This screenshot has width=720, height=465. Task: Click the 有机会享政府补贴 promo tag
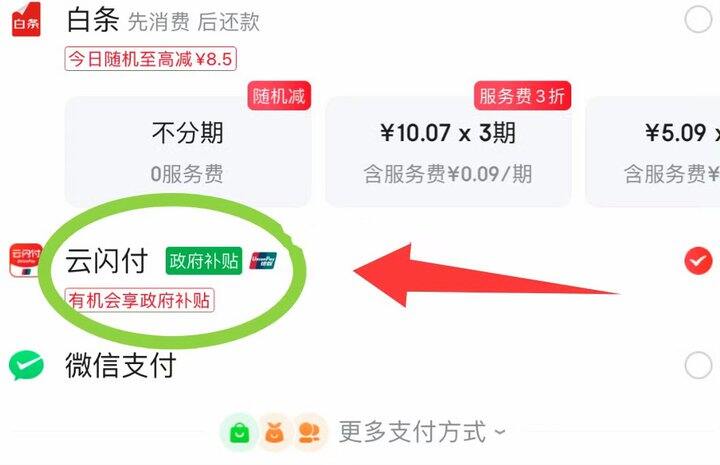coord(140,300)
